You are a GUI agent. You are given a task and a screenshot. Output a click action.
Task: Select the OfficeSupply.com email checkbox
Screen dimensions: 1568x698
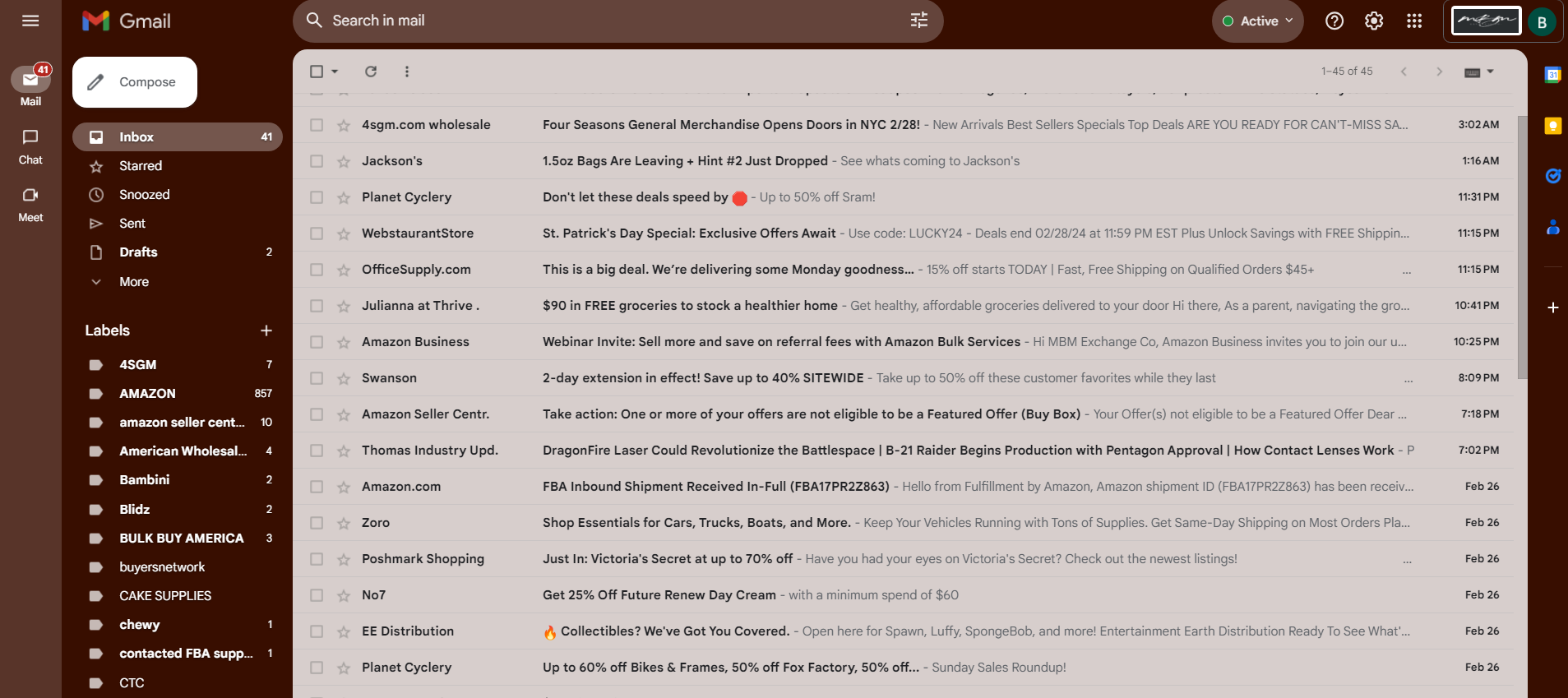[317, 270]
